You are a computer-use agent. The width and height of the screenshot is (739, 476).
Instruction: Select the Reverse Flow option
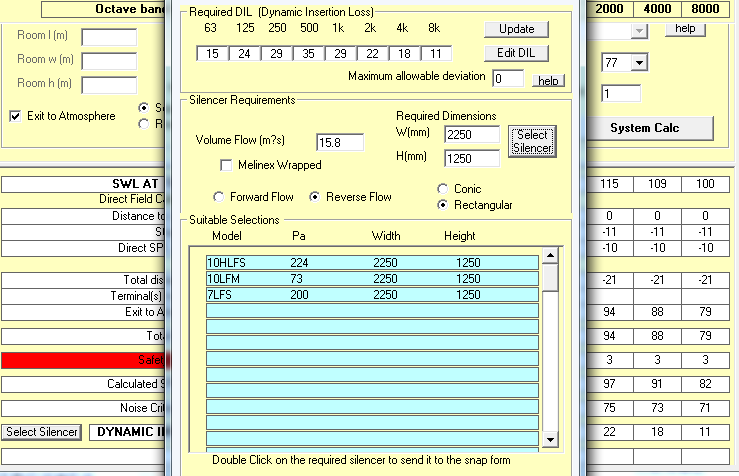point(315,197)
